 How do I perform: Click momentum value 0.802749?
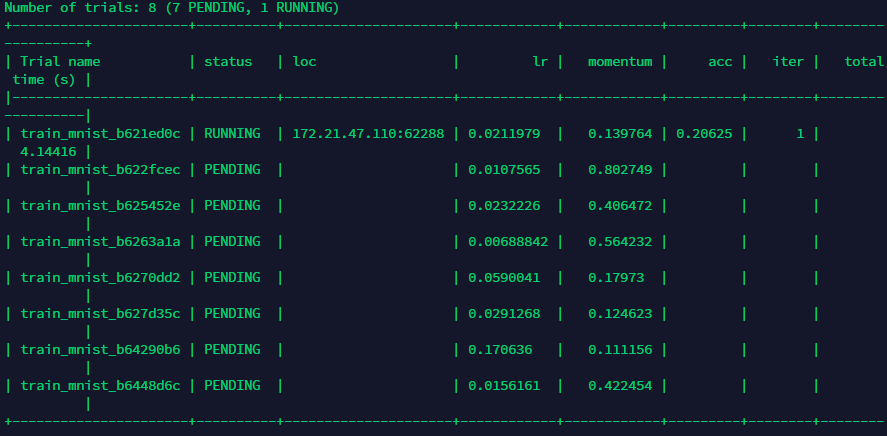point(620,170)
